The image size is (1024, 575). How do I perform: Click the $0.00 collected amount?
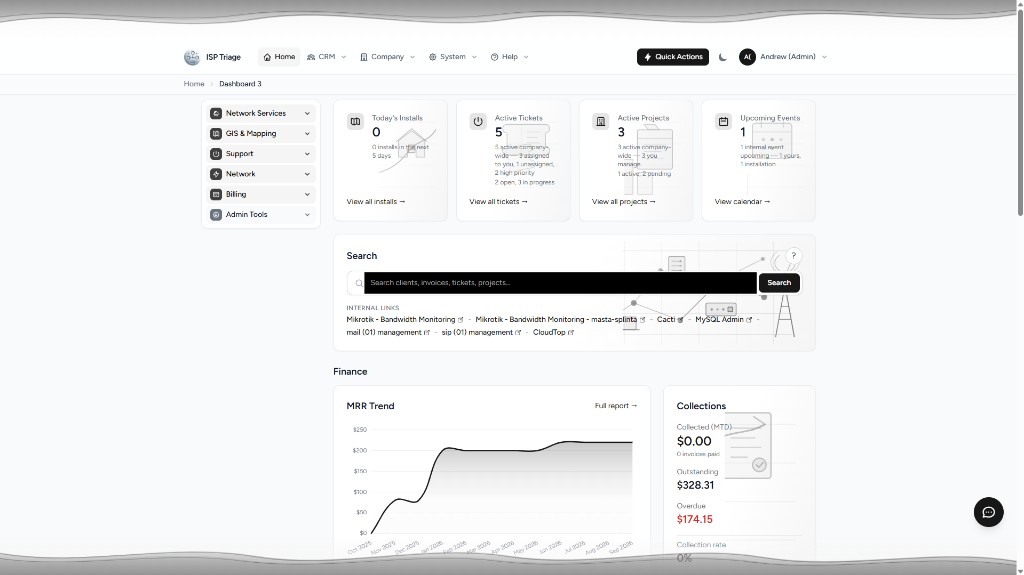[x=694, y=442]
